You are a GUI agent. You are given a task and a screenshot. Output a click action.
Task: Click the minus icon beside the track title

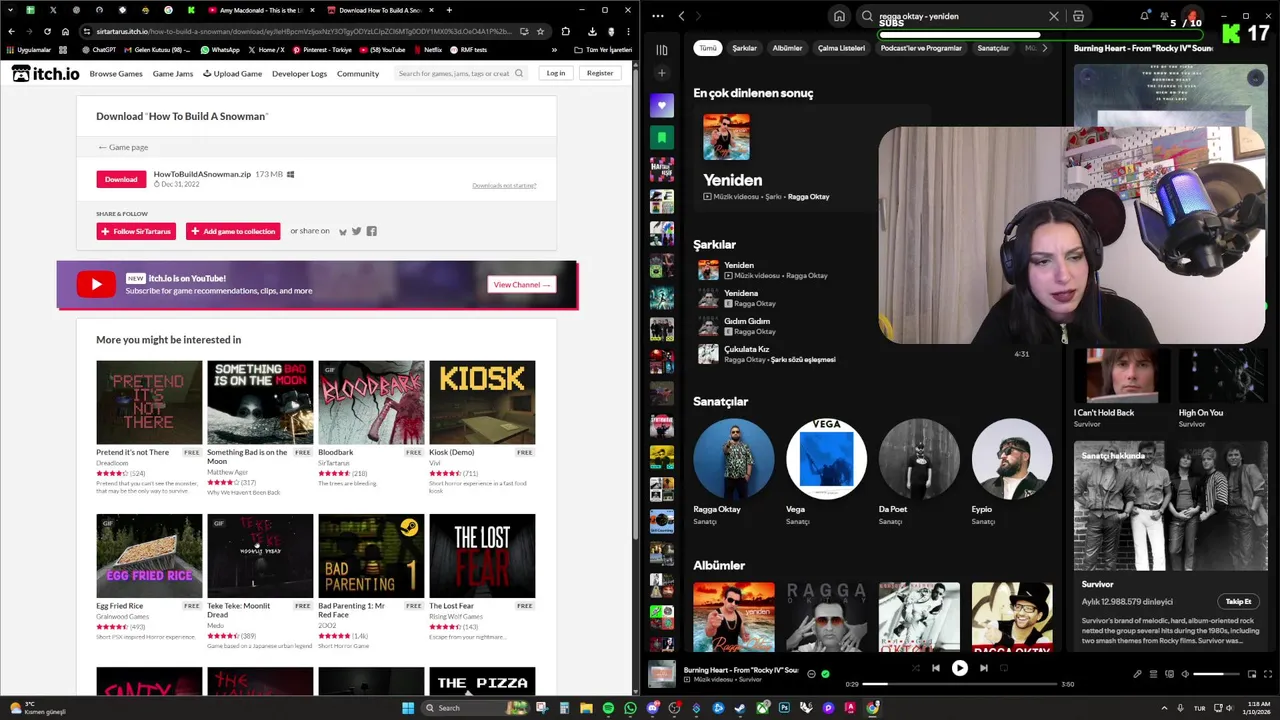pos(811,674)
